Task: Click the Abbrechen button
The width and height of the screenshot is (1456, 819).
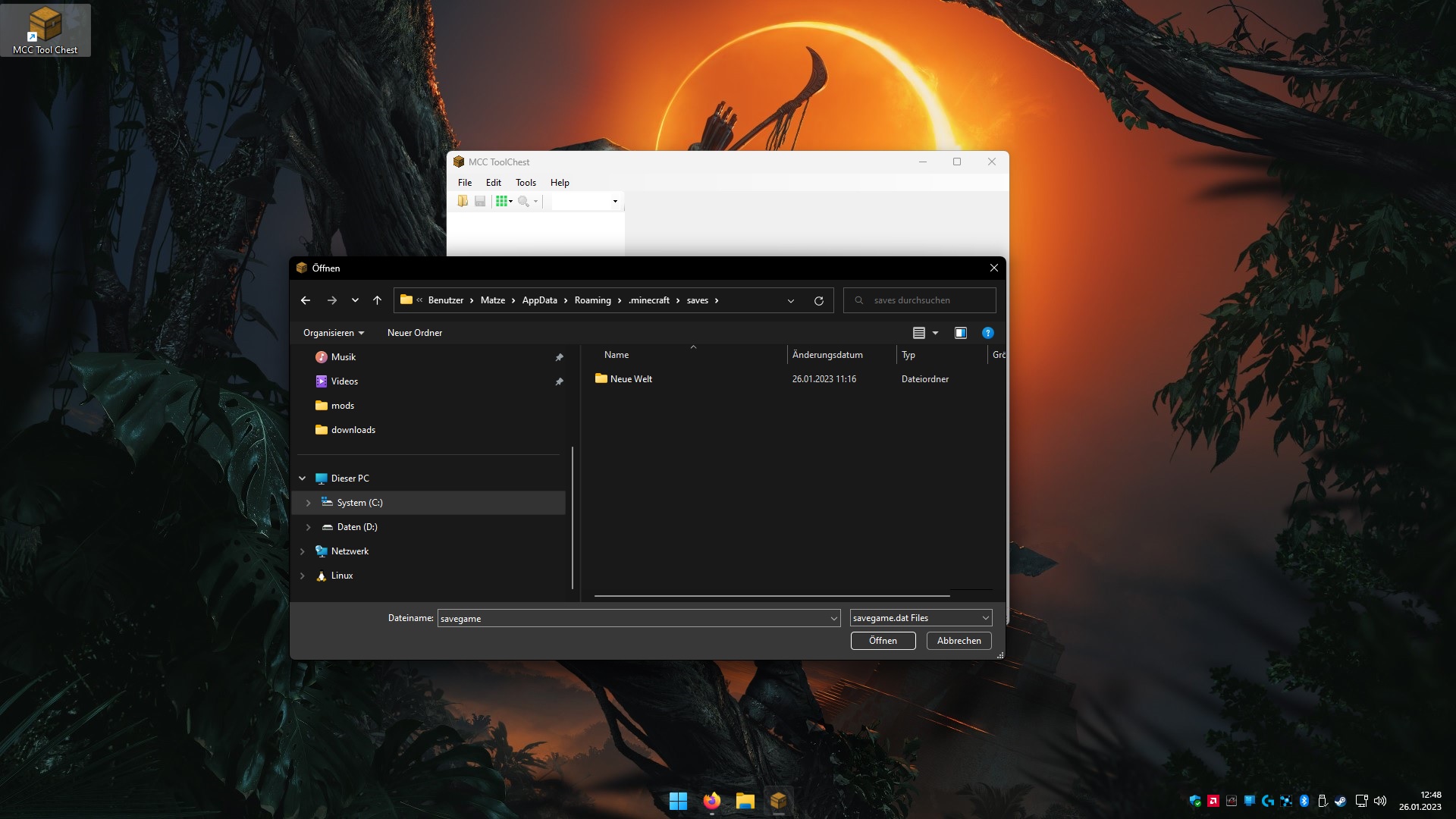Action: [959, 641]
